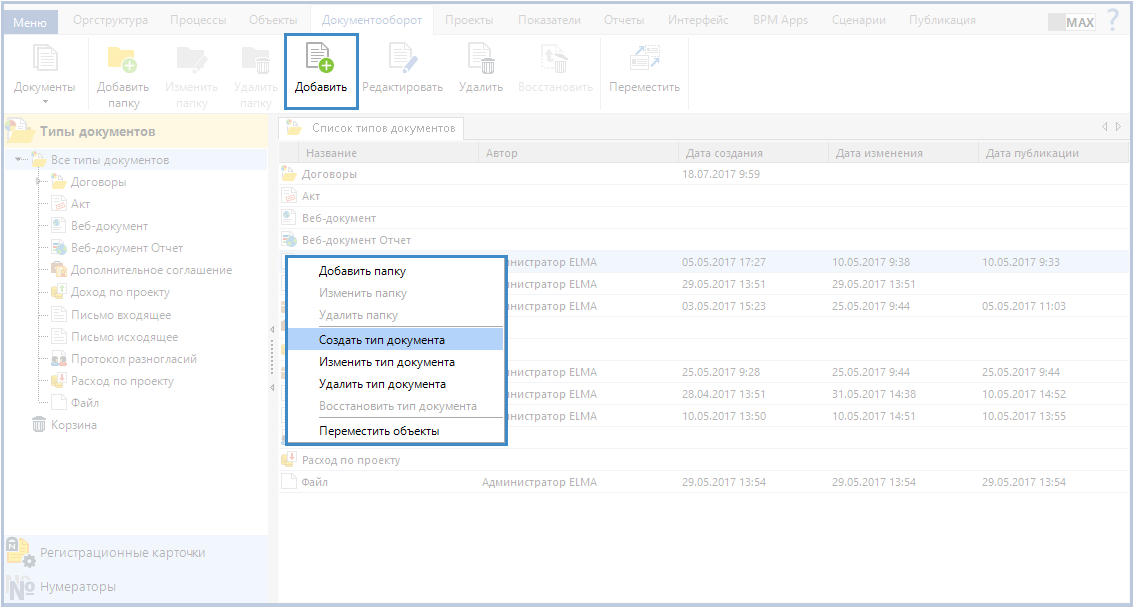Open the Registration cards panel
Image resolution: width=1134 pixels, height=608 pixels.
click(x=122, y=552)
